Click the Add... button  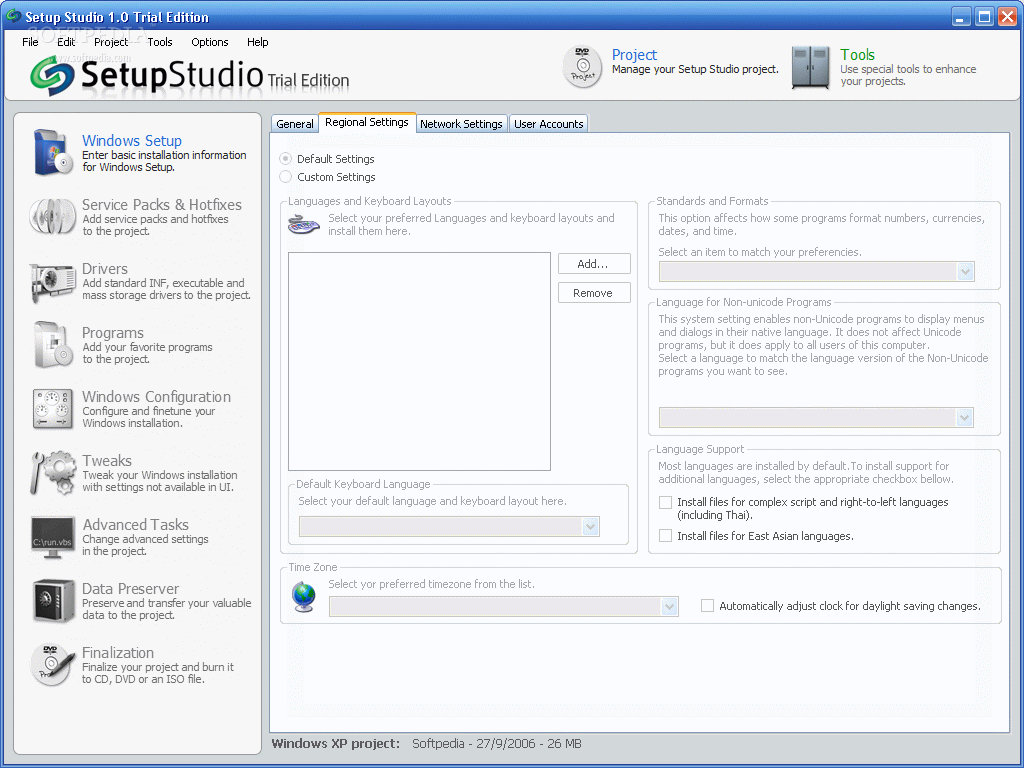(x=594, y=264)
